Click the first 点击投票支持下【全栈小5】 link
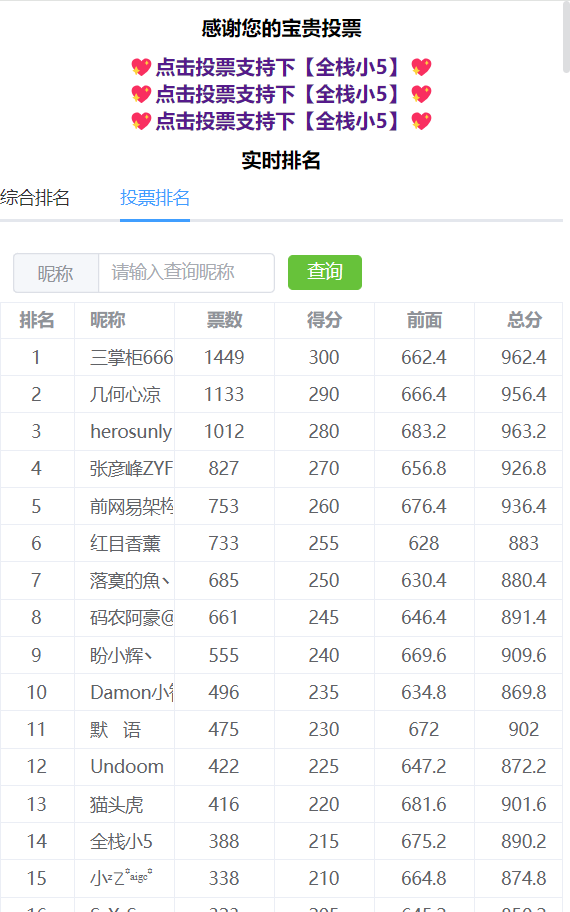Screen dimensions: 570x912 [280, 67]
